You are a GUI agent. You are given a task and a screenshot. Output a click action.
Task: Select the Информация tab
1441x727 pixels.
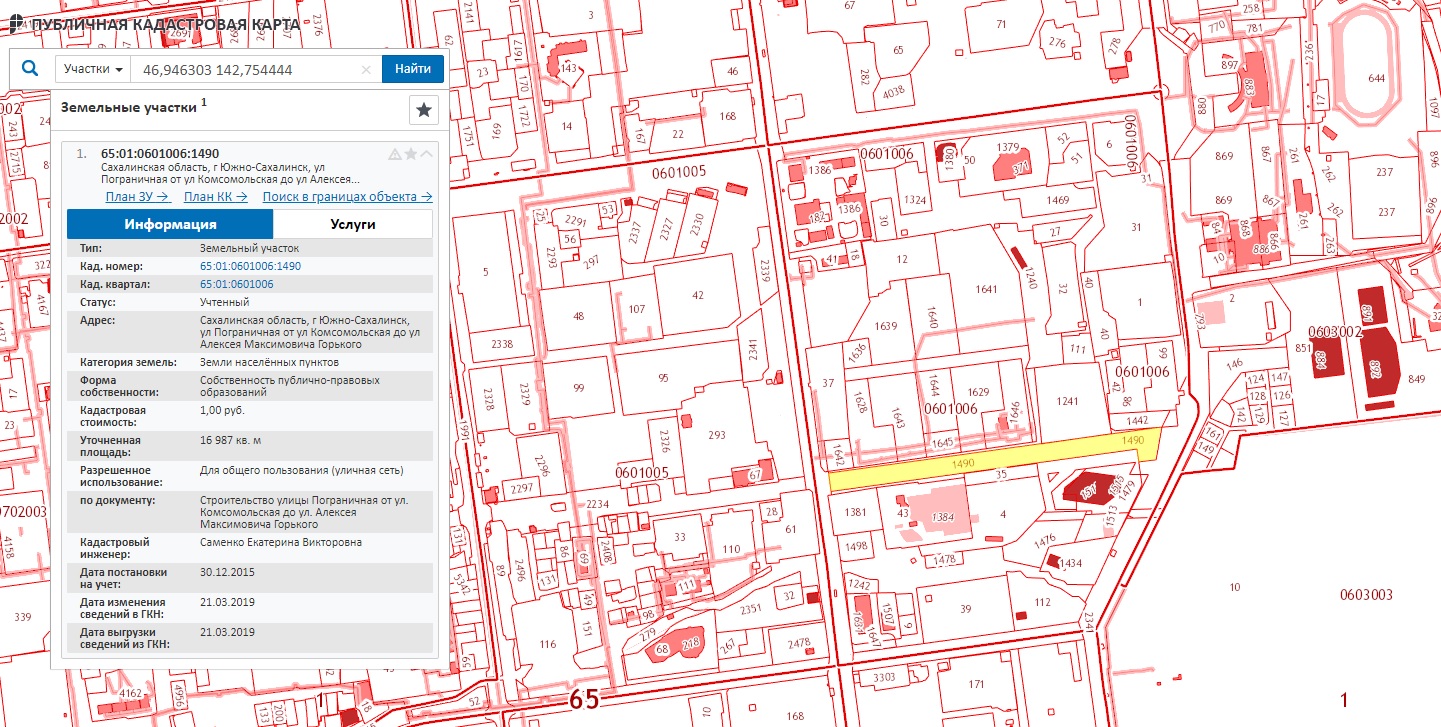(x=170, y=224)
